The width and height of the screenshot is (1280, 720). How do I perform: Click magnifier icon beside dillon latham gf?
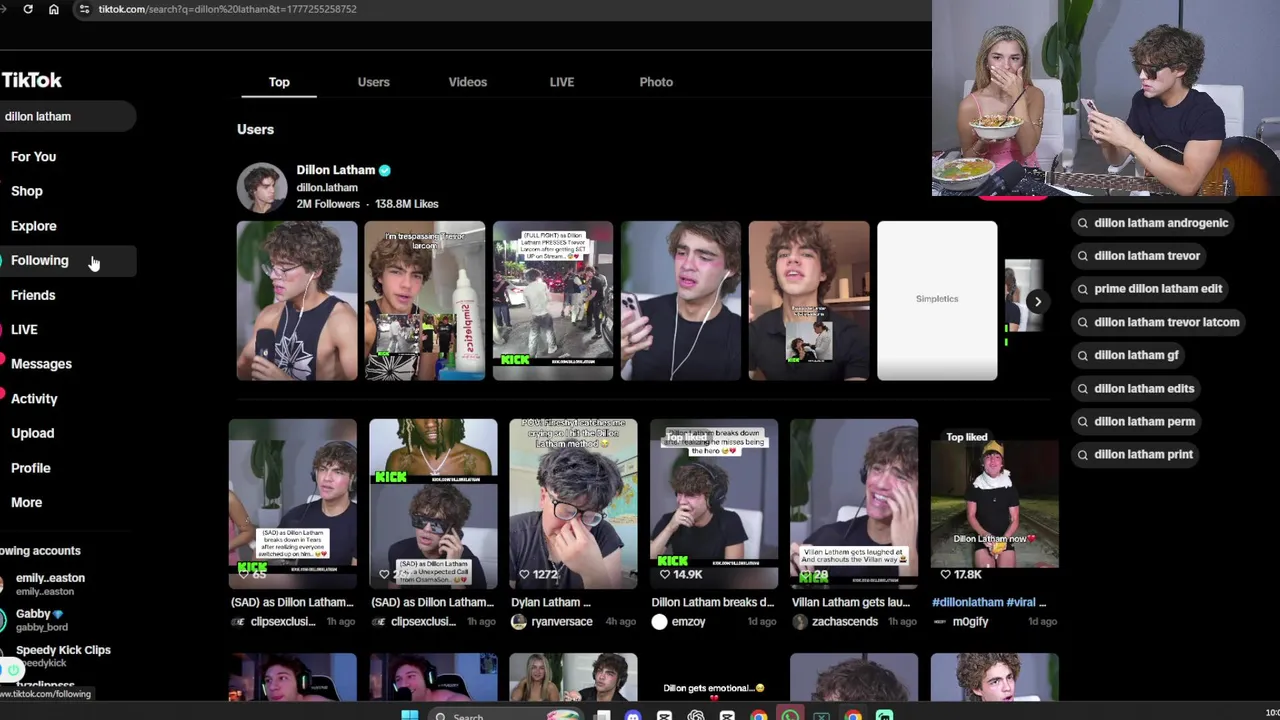pyautogui.click(x=1082, y=355)
